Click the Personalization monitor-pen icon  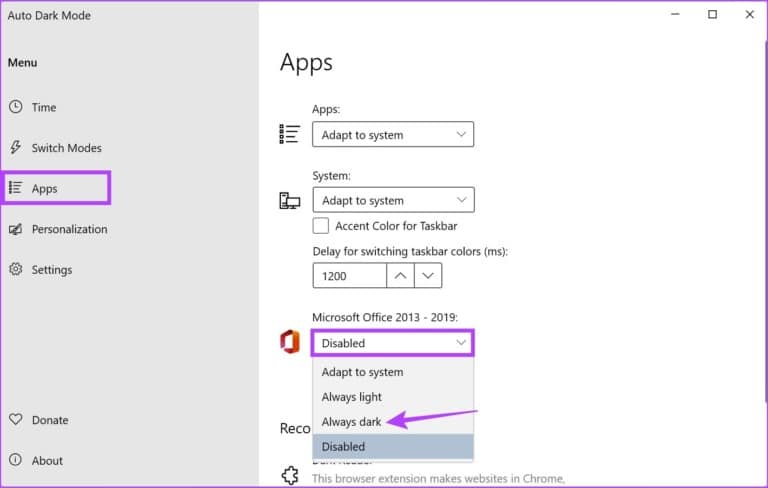[x=16, y=229]
